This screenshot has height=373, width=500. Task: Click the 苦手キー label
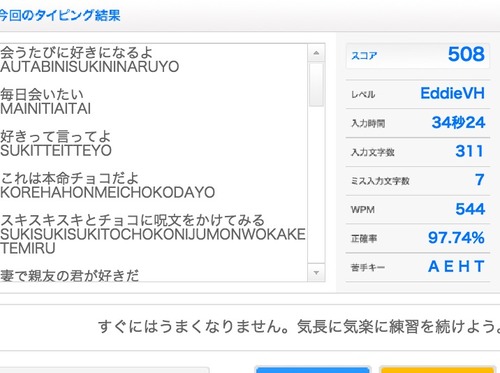[368, 267]
